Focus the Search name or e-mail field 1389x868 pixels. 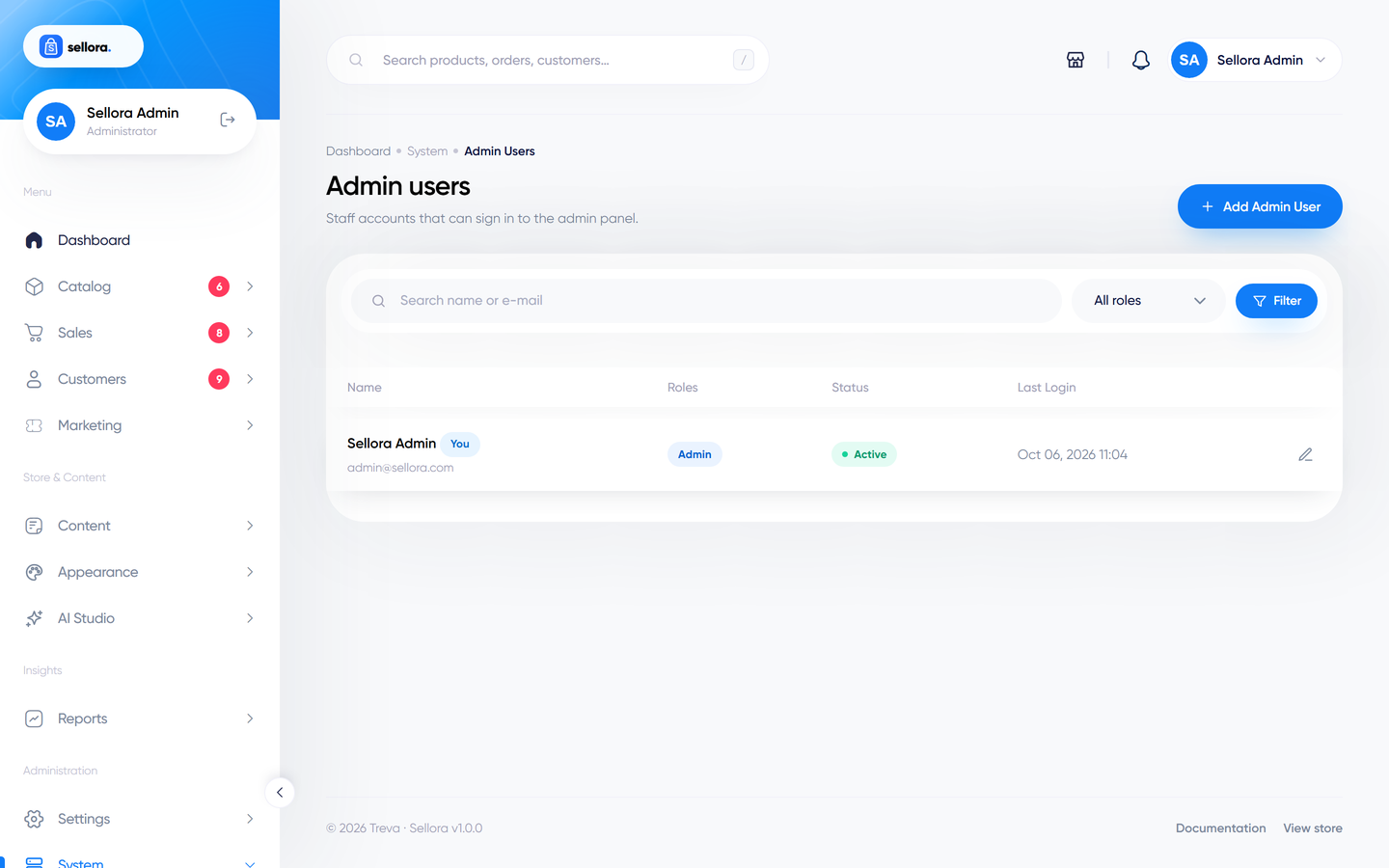(706, 301)
